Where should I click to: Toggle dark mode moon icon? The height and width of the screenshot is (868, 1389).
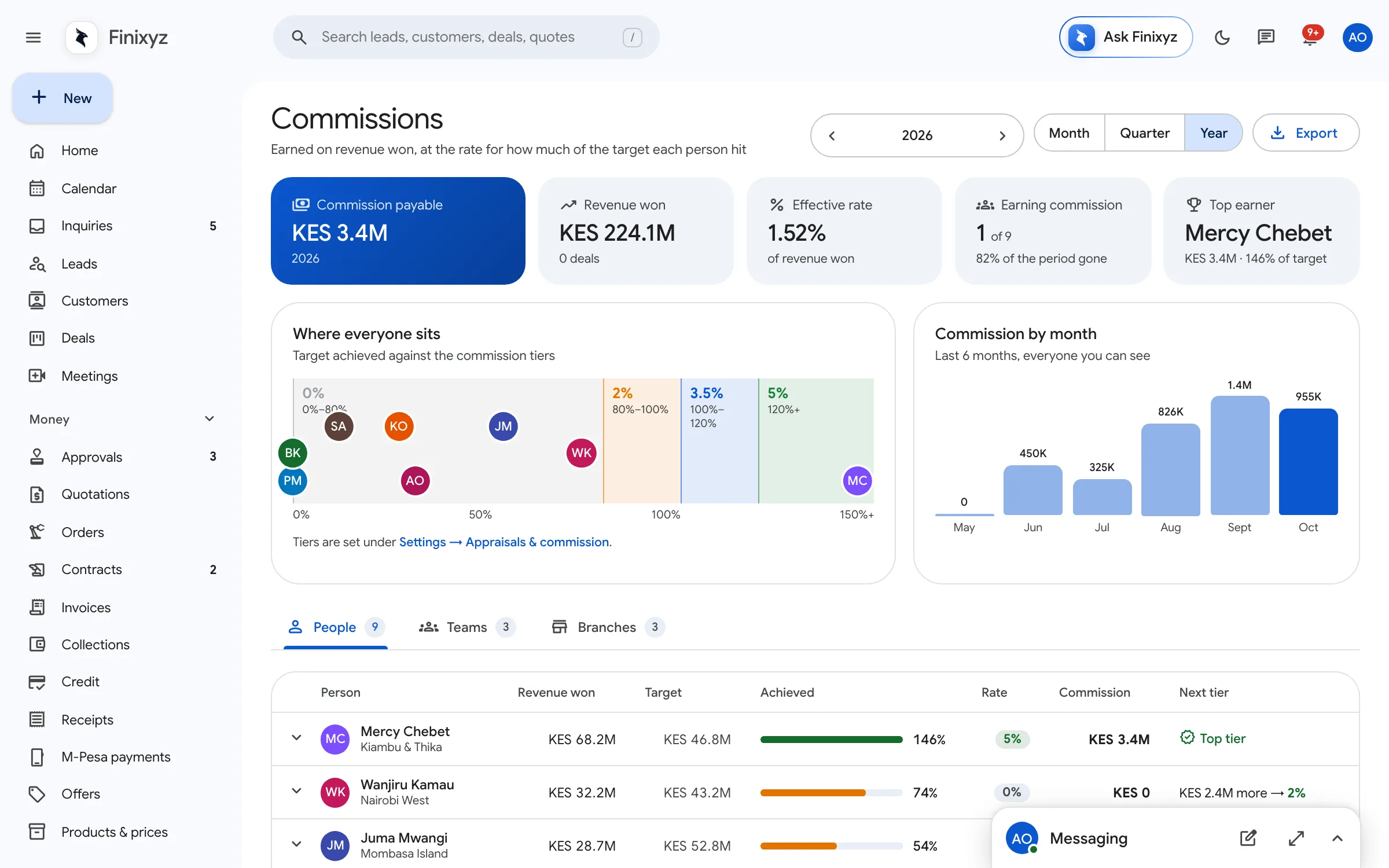1222,38
